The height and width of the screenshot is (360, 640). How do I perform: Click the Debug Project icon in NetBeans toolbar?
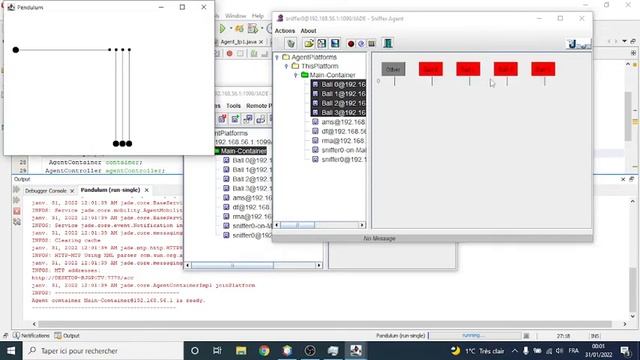239,29
